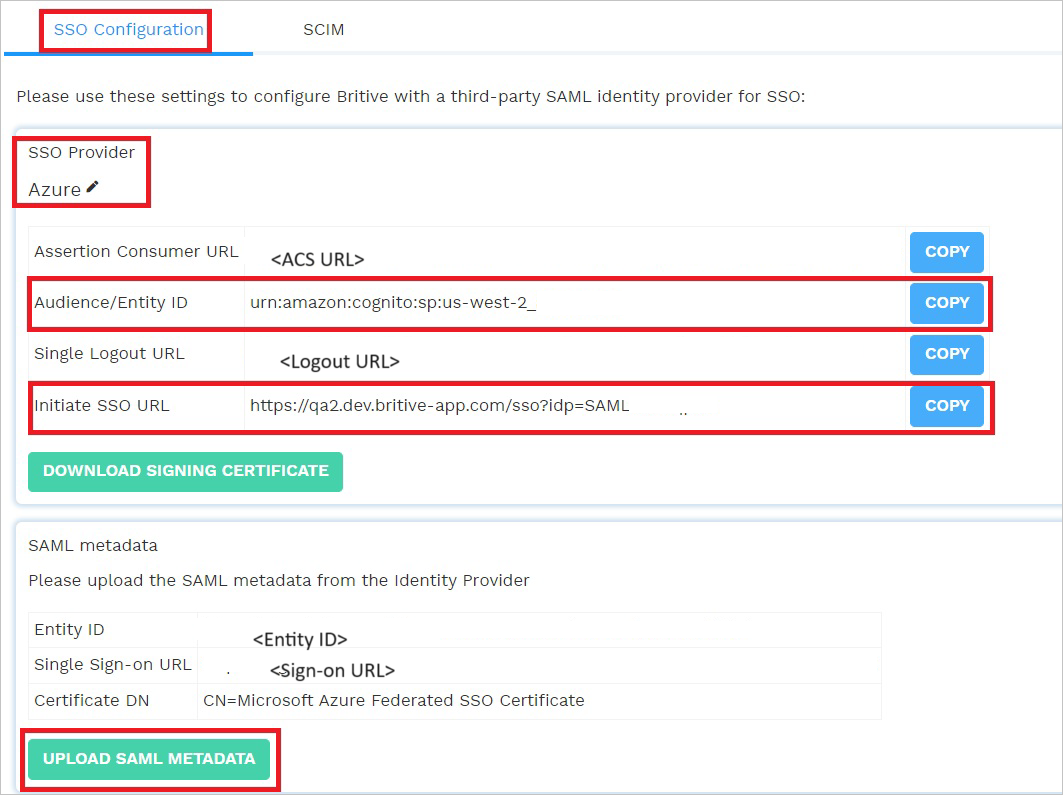The height and width of the screenshot is (795, 1063).
Task: Open the SCIM tab
Action: 323,30
